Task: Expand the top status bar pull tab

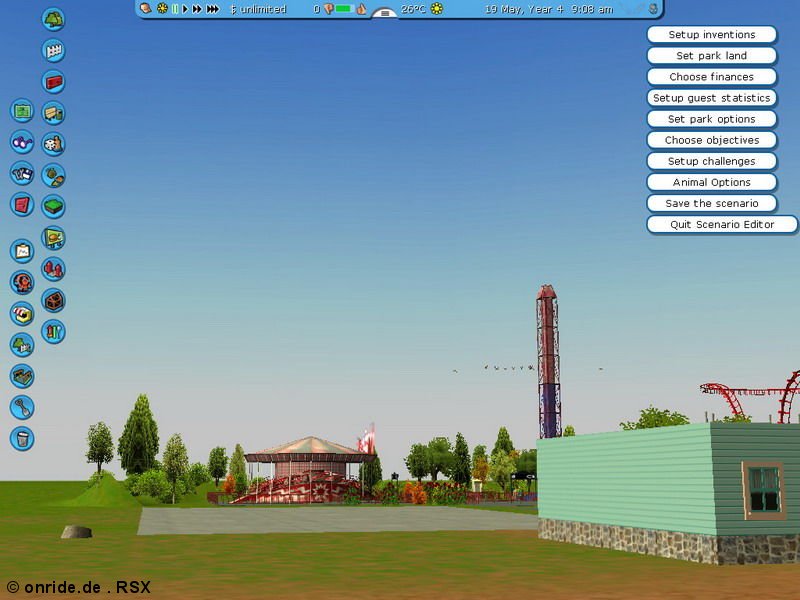Action: click(385, 13)
